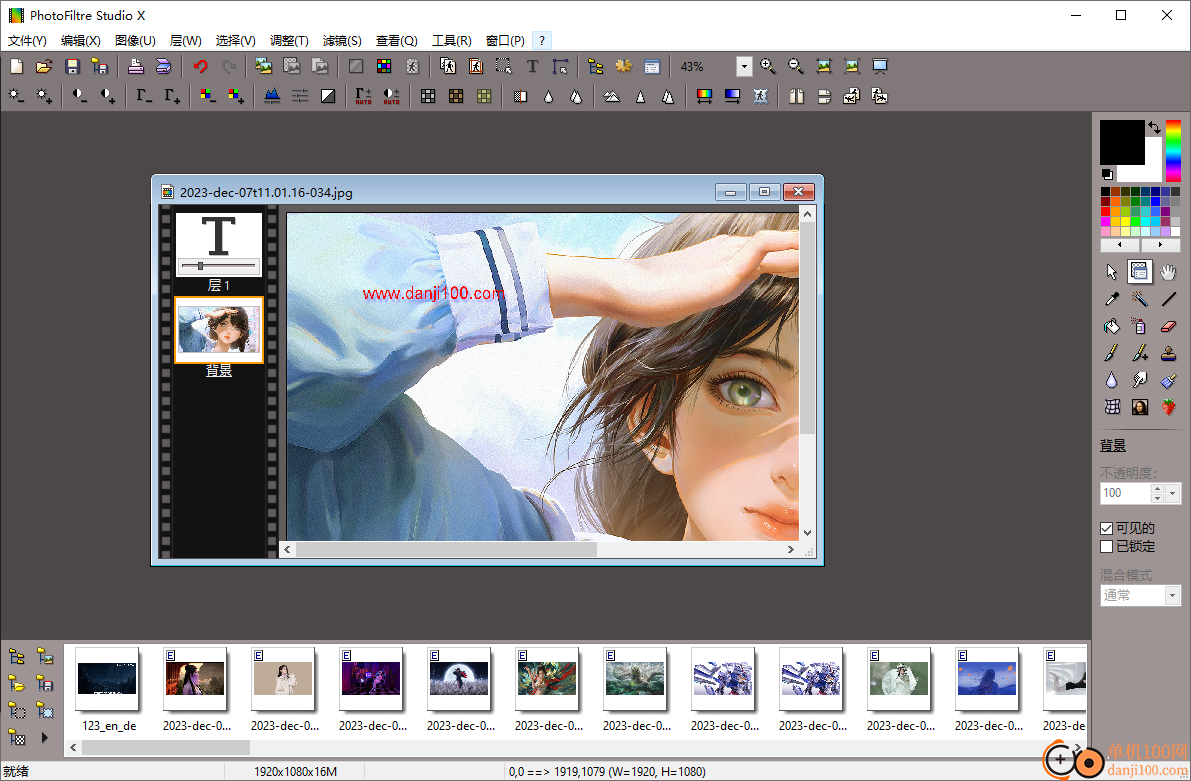Viewport: 1191px width, 781px height.
Task: Select the Pipette eyedropper tool
Action: pos(1111,299)
